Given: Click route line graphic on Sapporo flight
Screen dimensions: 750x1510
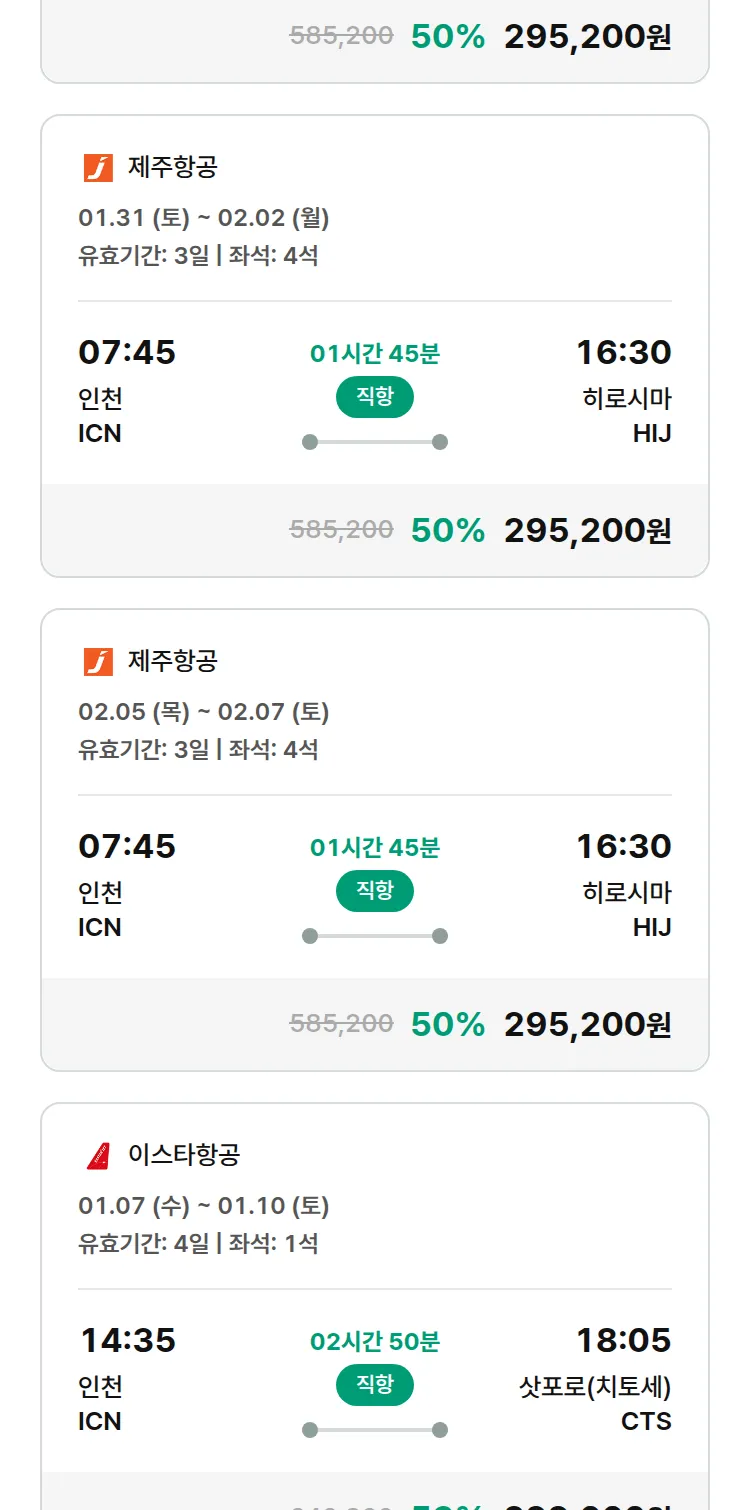Looking at the screenshot, I should click(375, 1430).
